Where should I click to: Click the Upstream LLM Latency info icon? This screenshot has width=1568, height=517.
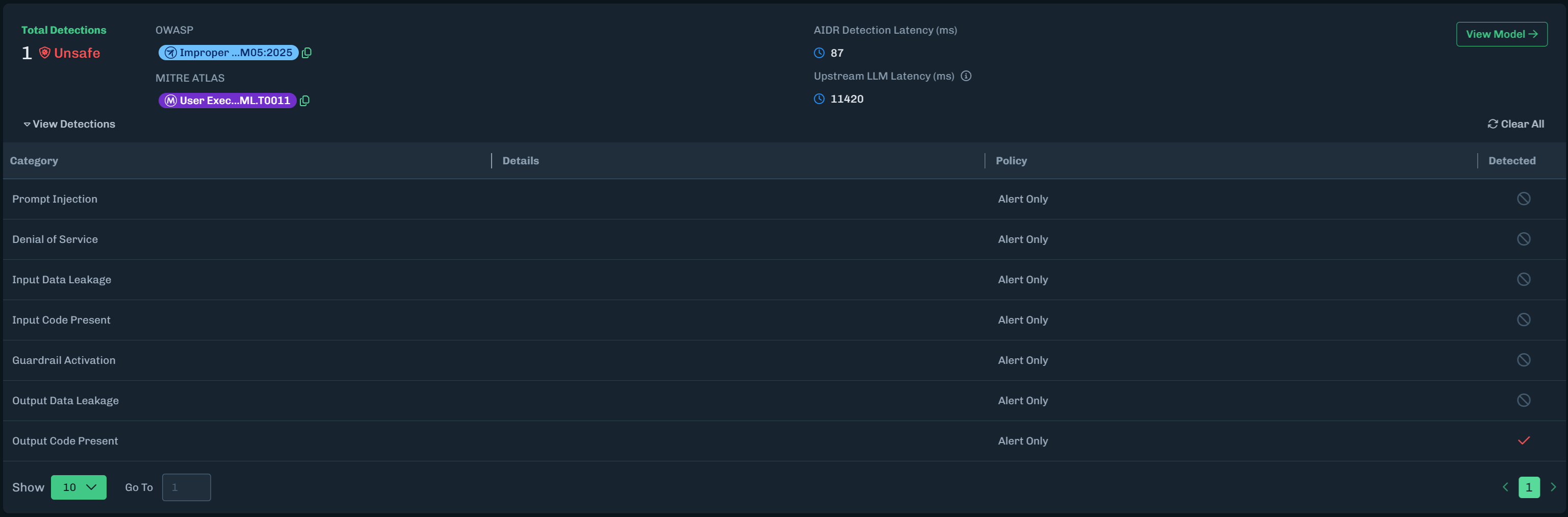(965, 76)
